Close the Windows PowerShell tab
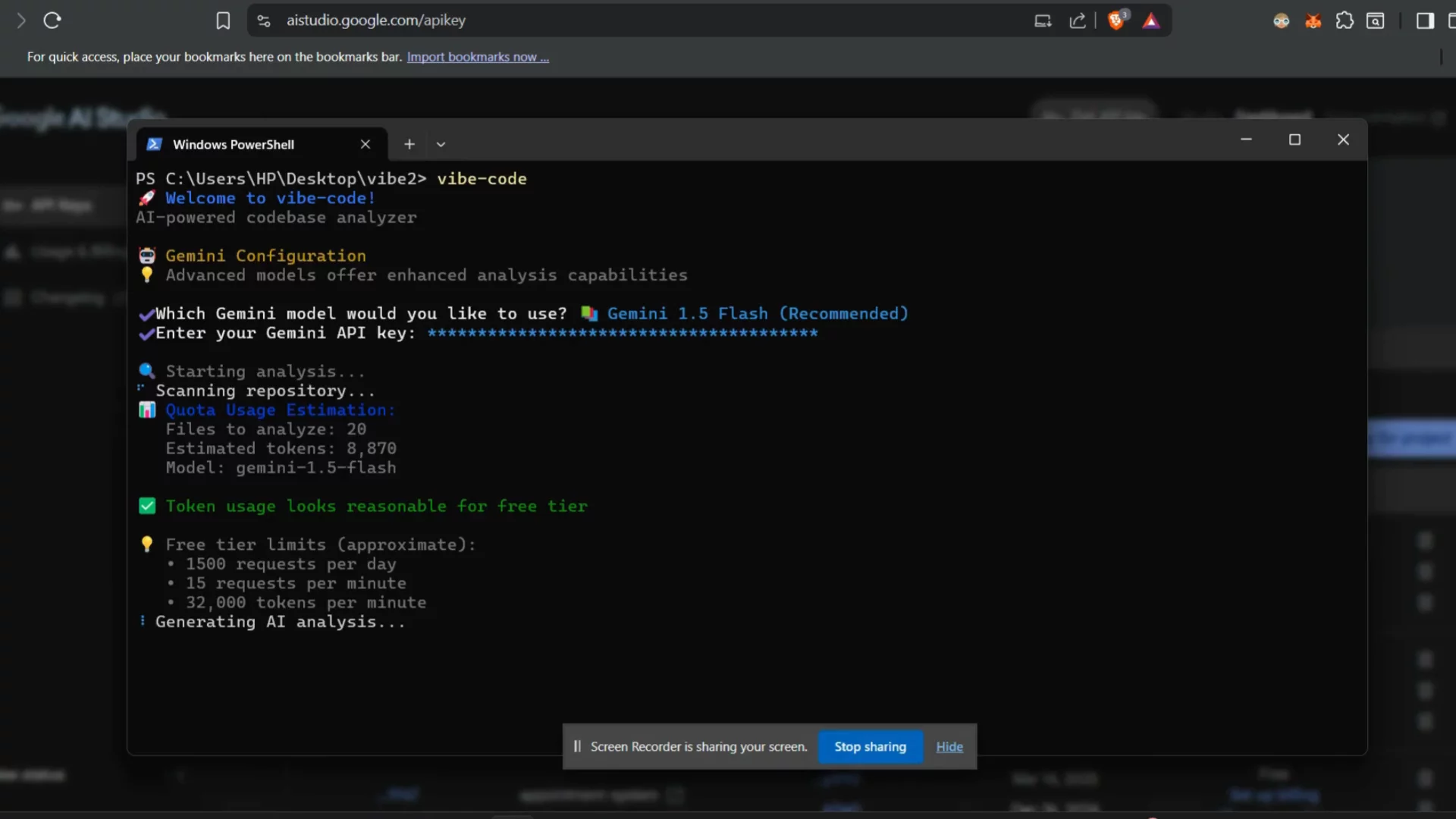The width and height of the screenshot is (1456, 819). click(x=366, y=144)
